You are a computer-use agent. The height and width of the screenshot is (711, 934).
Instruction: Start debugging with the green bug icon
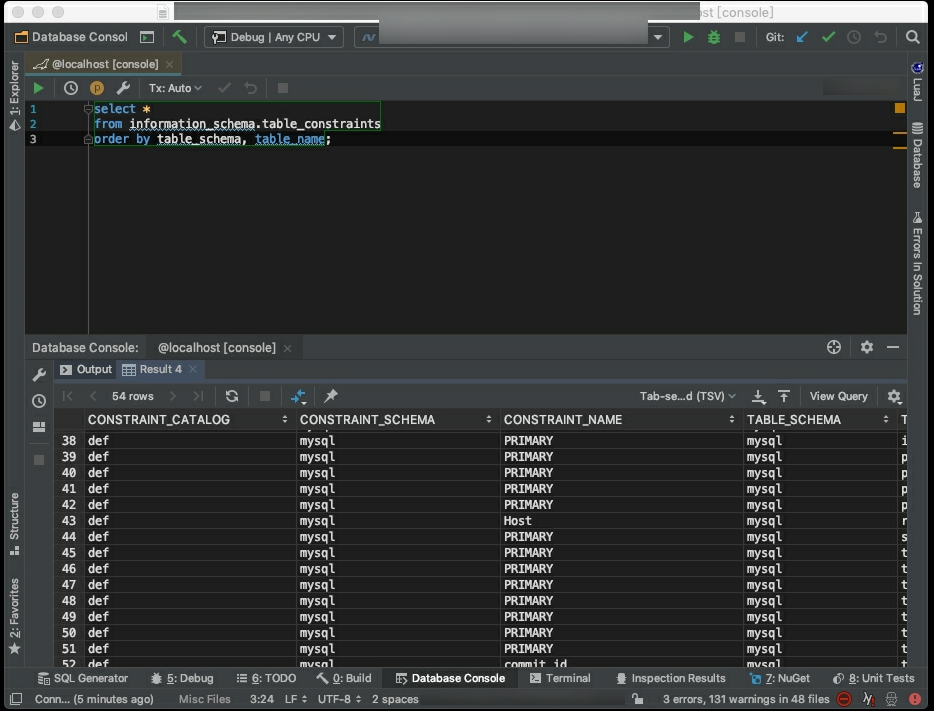[x=714, y=37]
